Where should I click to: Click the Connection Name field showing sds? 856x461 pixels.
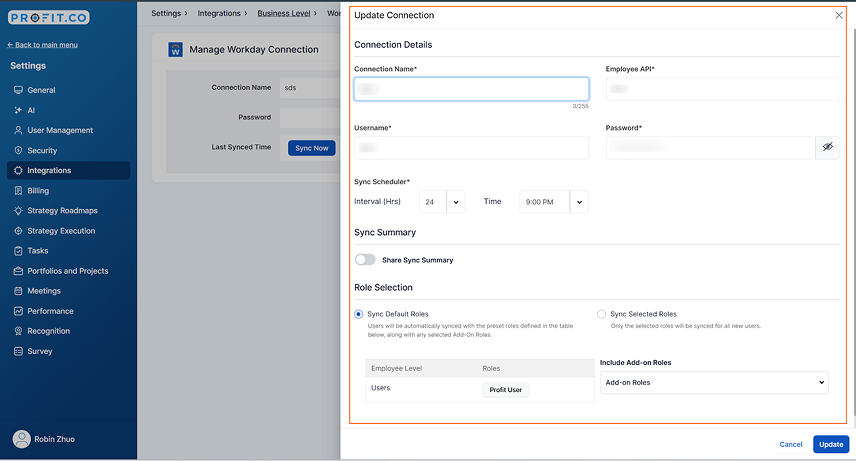coord(310,87)
